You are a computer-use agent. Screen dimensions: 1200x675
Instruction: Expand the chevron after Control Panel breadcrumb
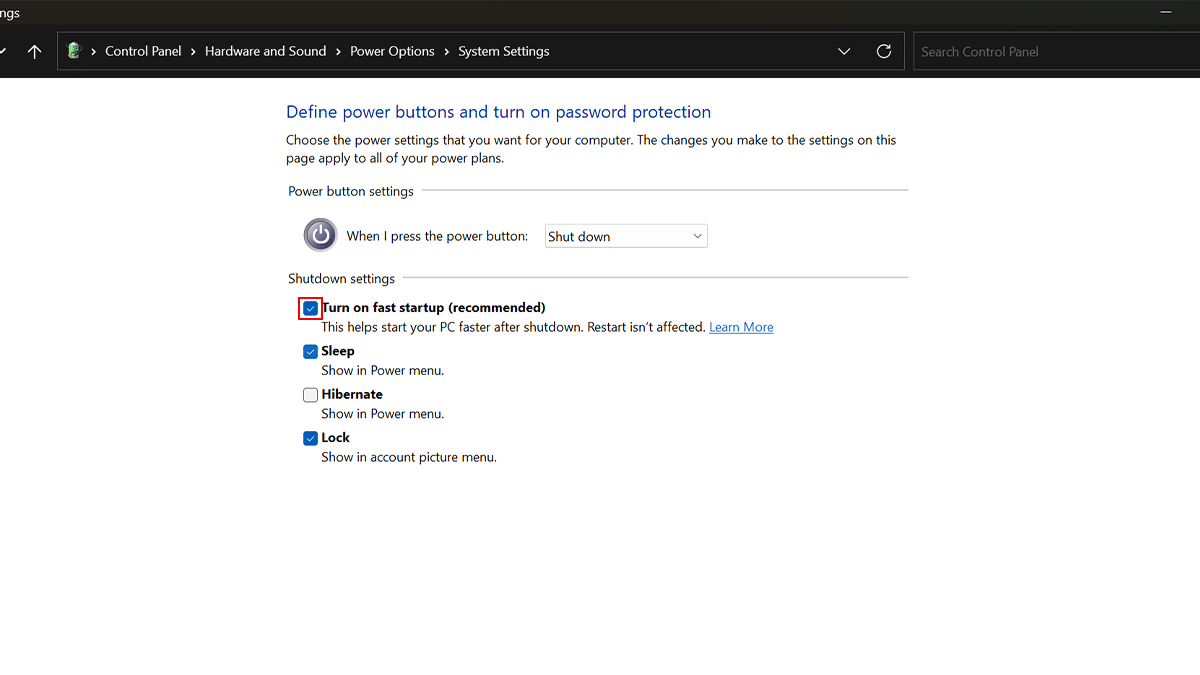coord(193,52)
